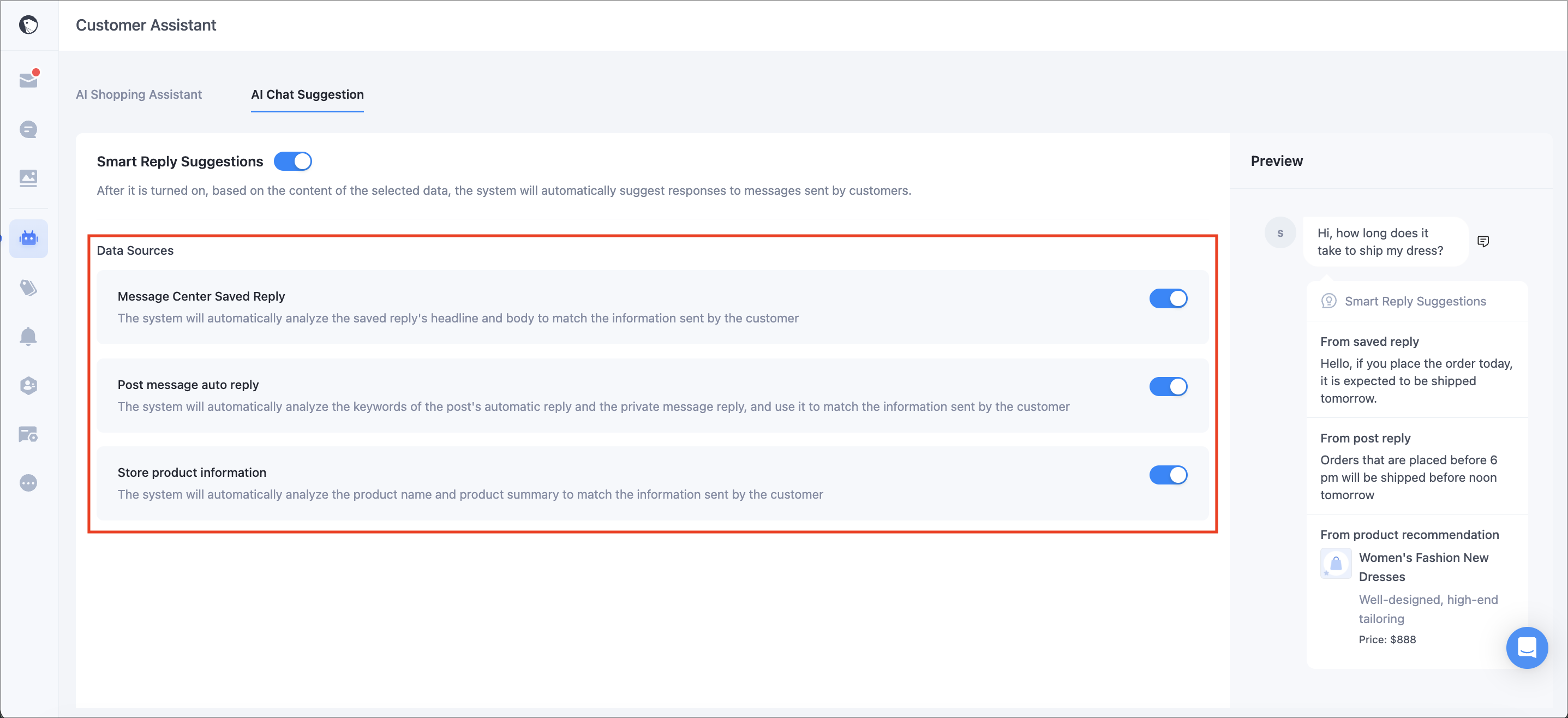Viewport: 1568px width, 718px height.
Task: Click the Preview panel heading
Action: (x=1277, y=161)
